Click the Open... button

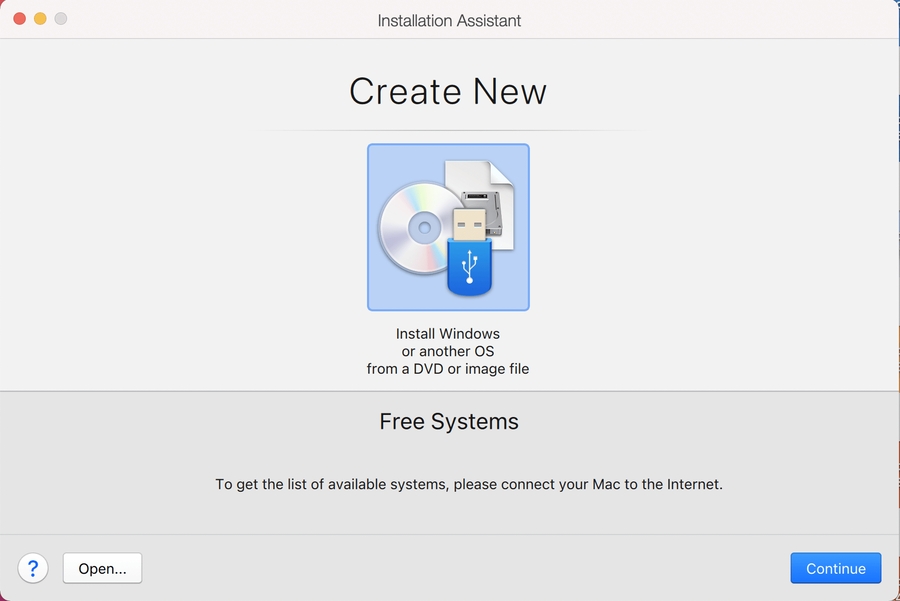pos(102,568)
